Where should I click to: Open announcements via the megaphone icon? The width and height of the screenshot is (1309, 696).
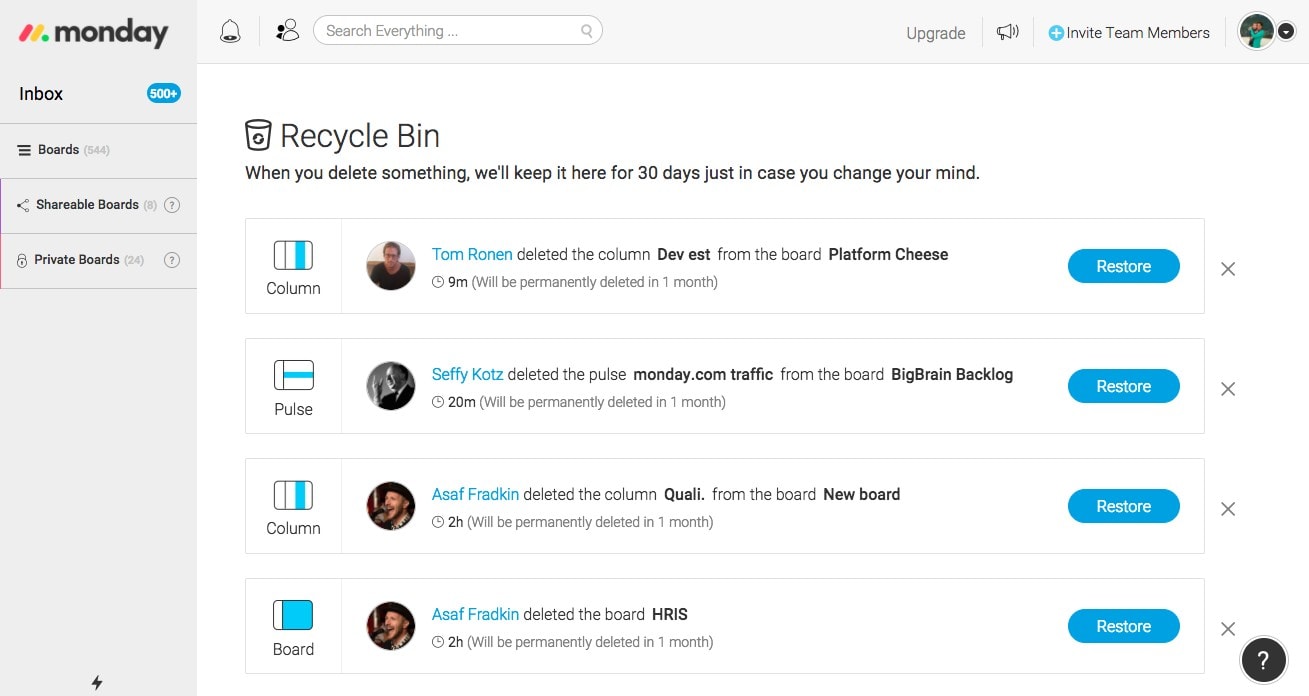1007,31
